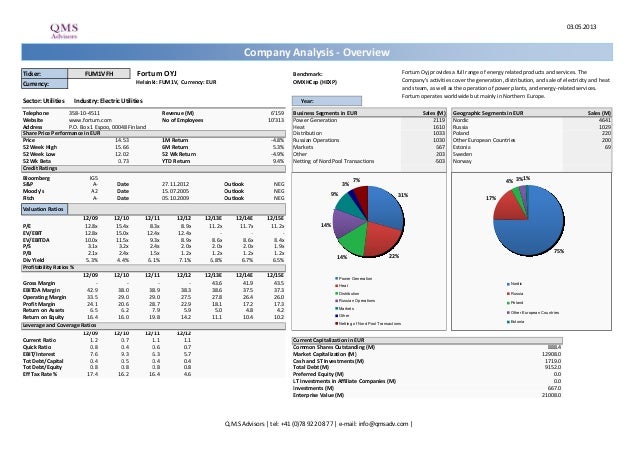Click the Enterprise Value (M) label
Image resolution: width=638 pixels, height=452 pixels.
(319, 395)
